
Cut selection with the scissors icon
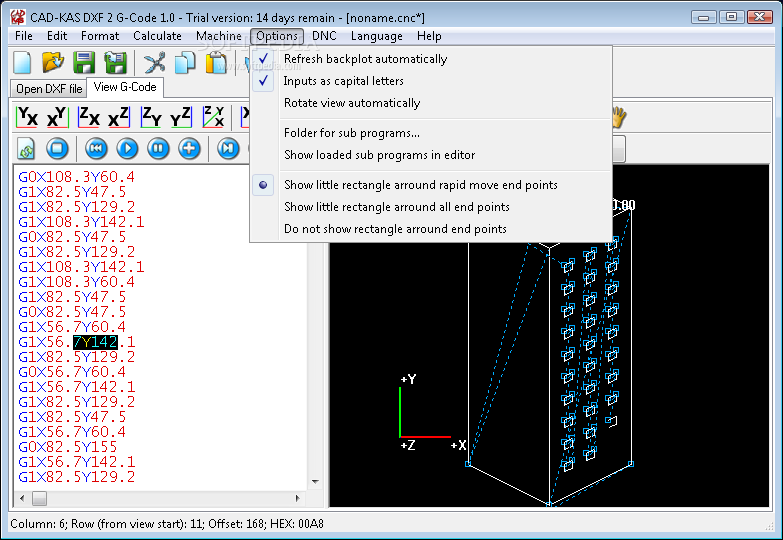[x=154, y=63]
